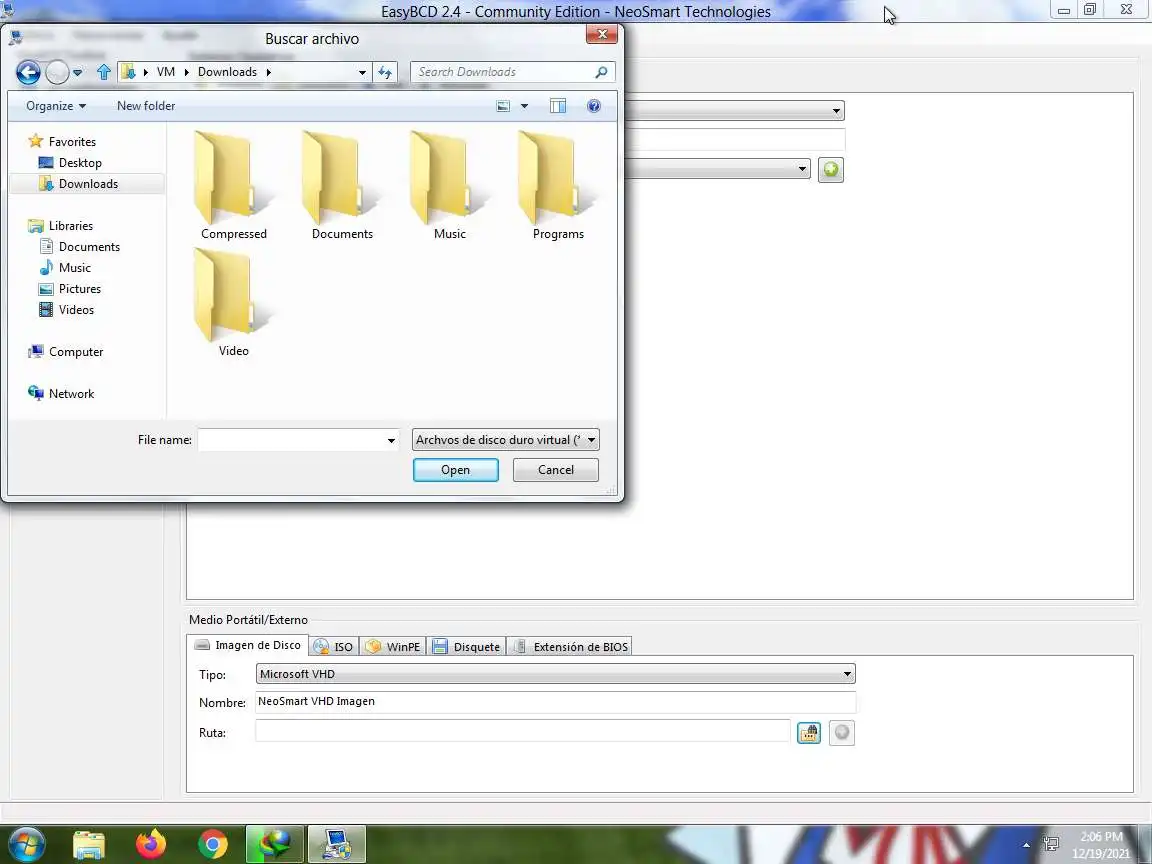The width and height of the screenshot is (1152, 864).
Task: Click the browse file icon next to Ruta
Action: tap(809, 732)
